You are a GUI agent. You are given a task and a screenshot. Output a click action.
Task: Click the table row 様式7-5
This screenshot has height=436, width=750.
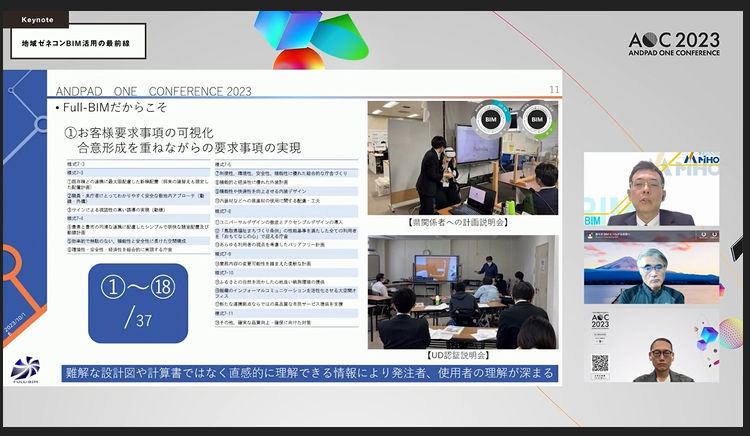tap(286, 164)
